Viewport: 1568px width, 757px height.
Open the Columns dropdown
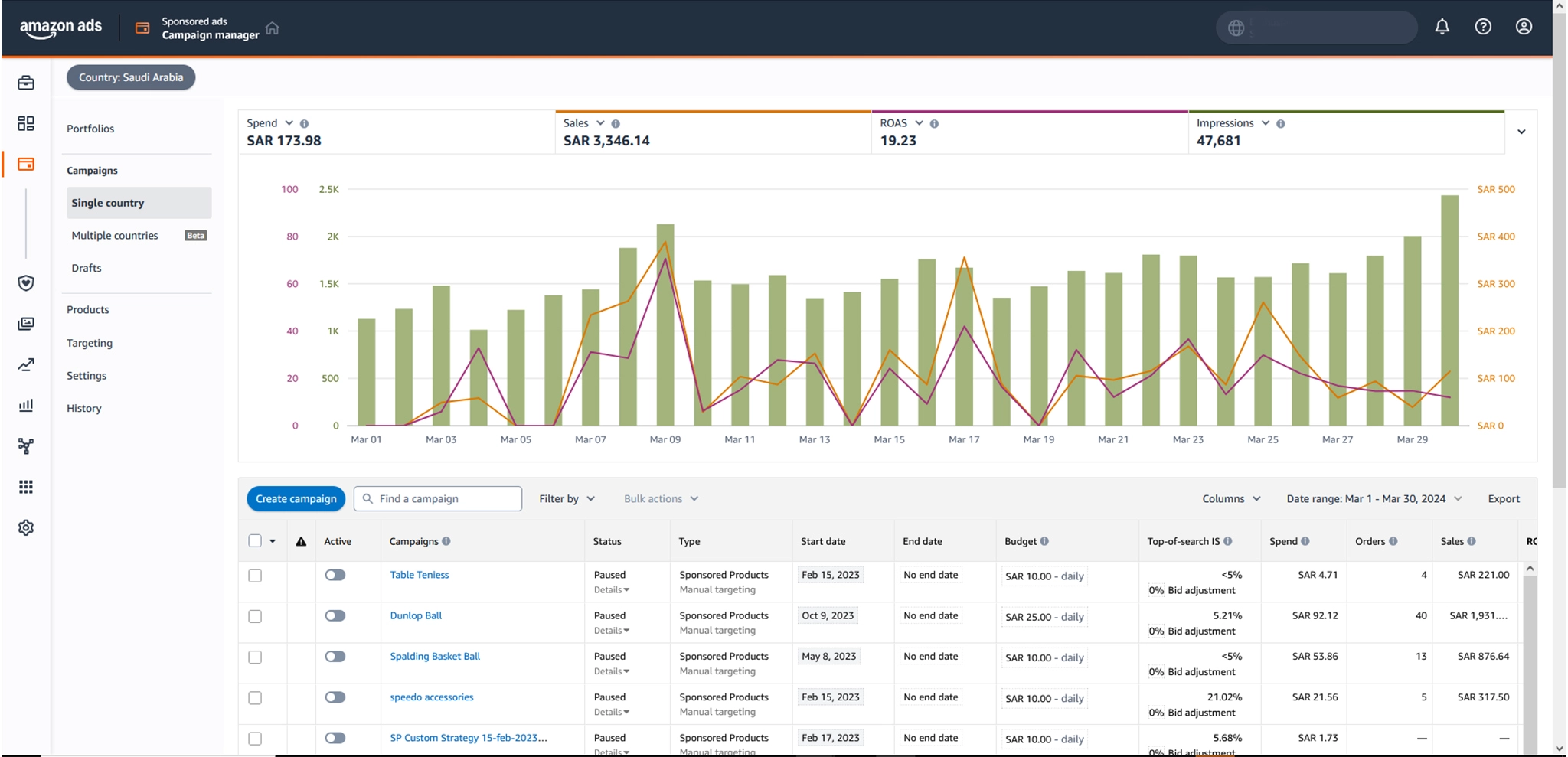pos(1230,499)
